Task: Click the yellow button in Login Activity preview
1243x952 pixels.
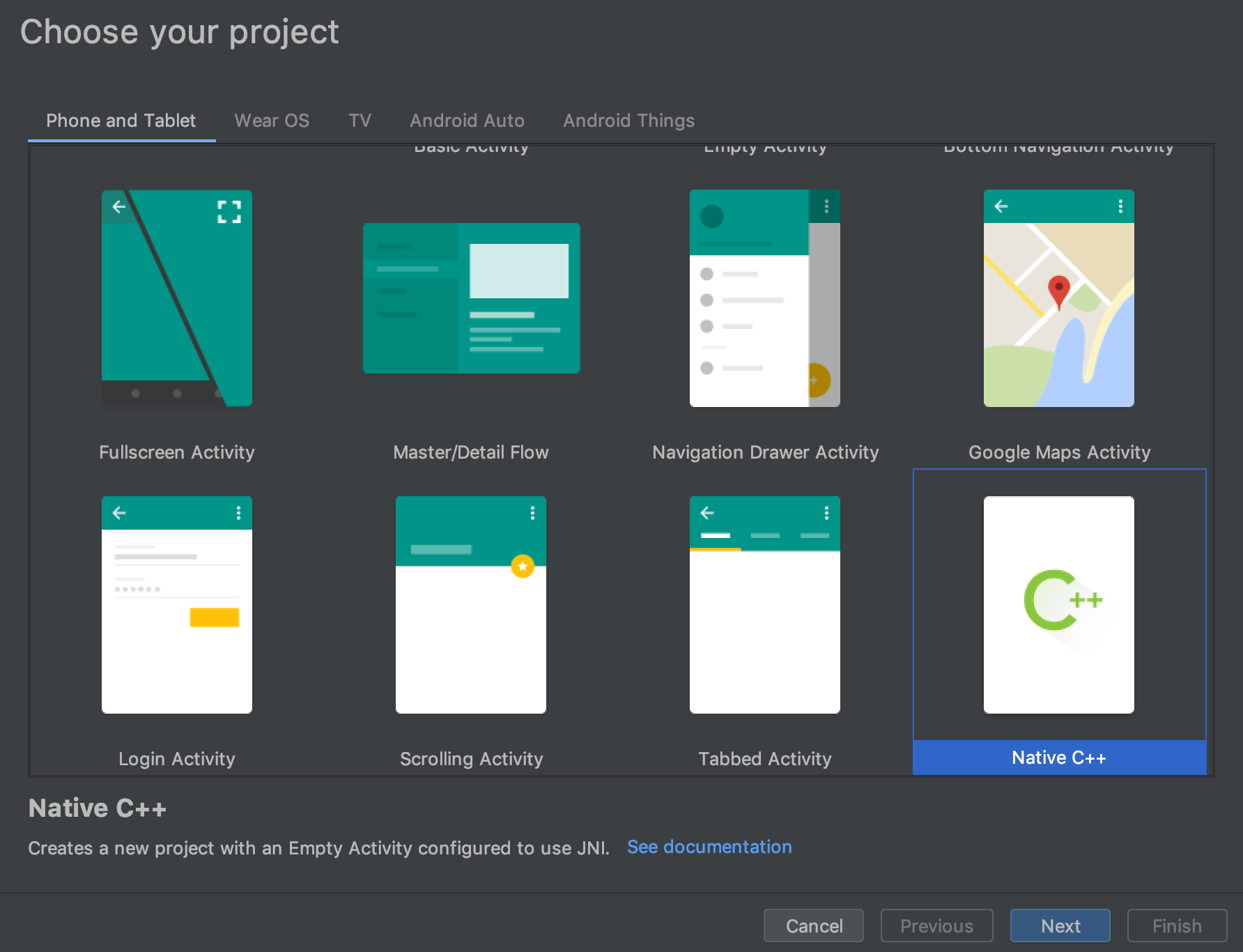Action: (215, 617)
